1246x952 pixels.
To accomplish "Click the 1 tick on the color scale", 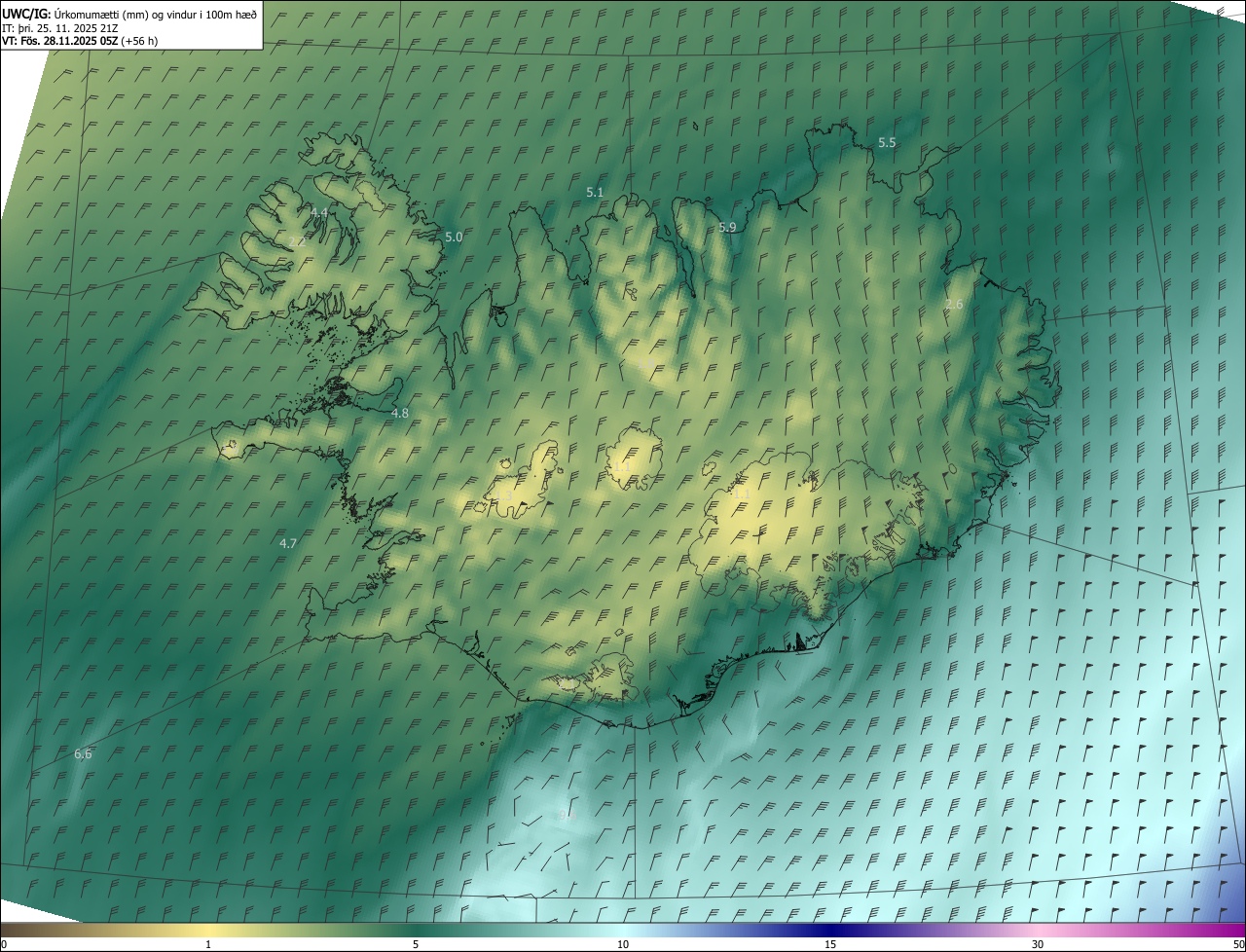I will (x=208, y=944).
